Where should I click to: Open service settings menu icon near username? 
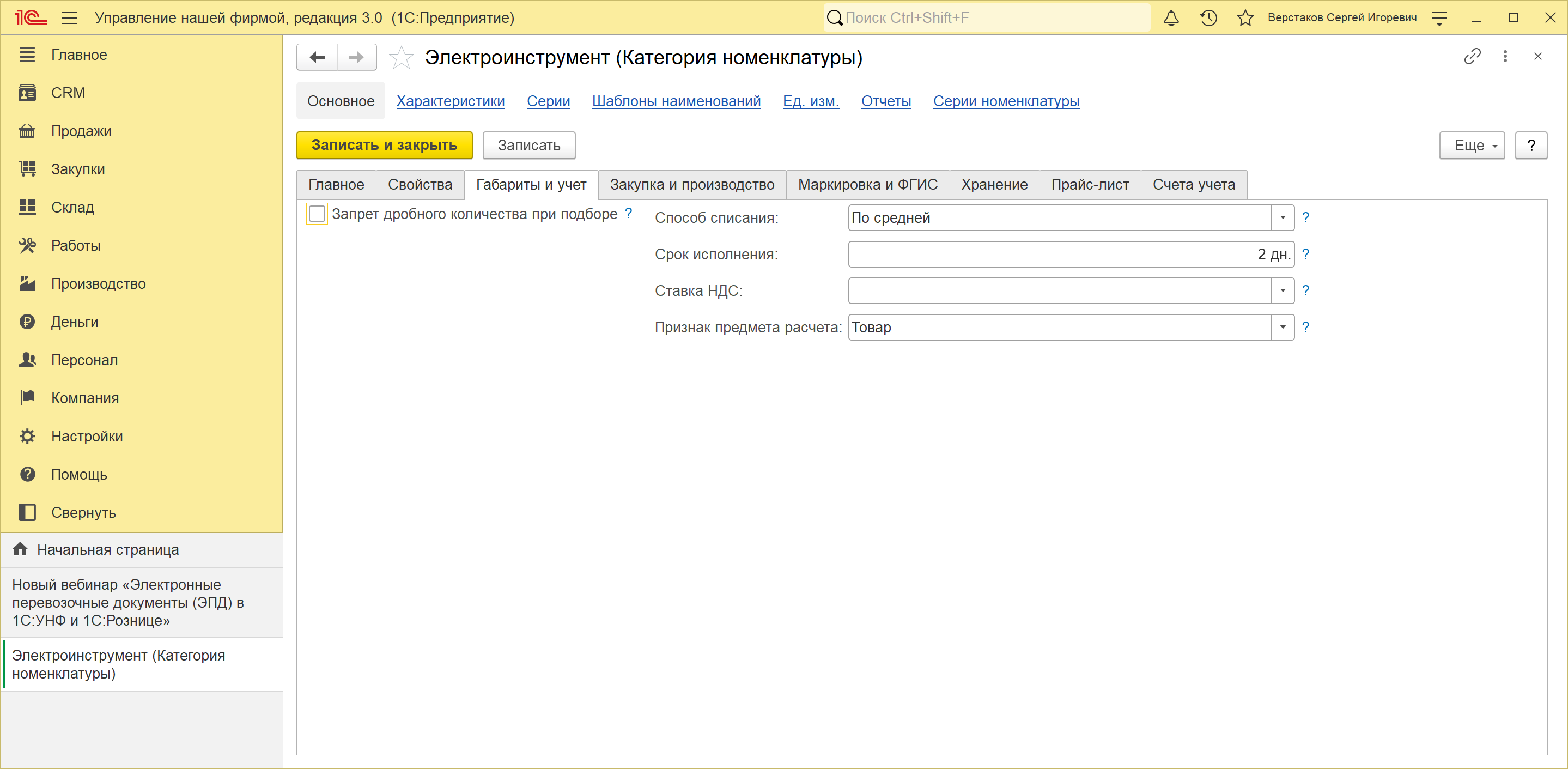tap(1439, 17)
